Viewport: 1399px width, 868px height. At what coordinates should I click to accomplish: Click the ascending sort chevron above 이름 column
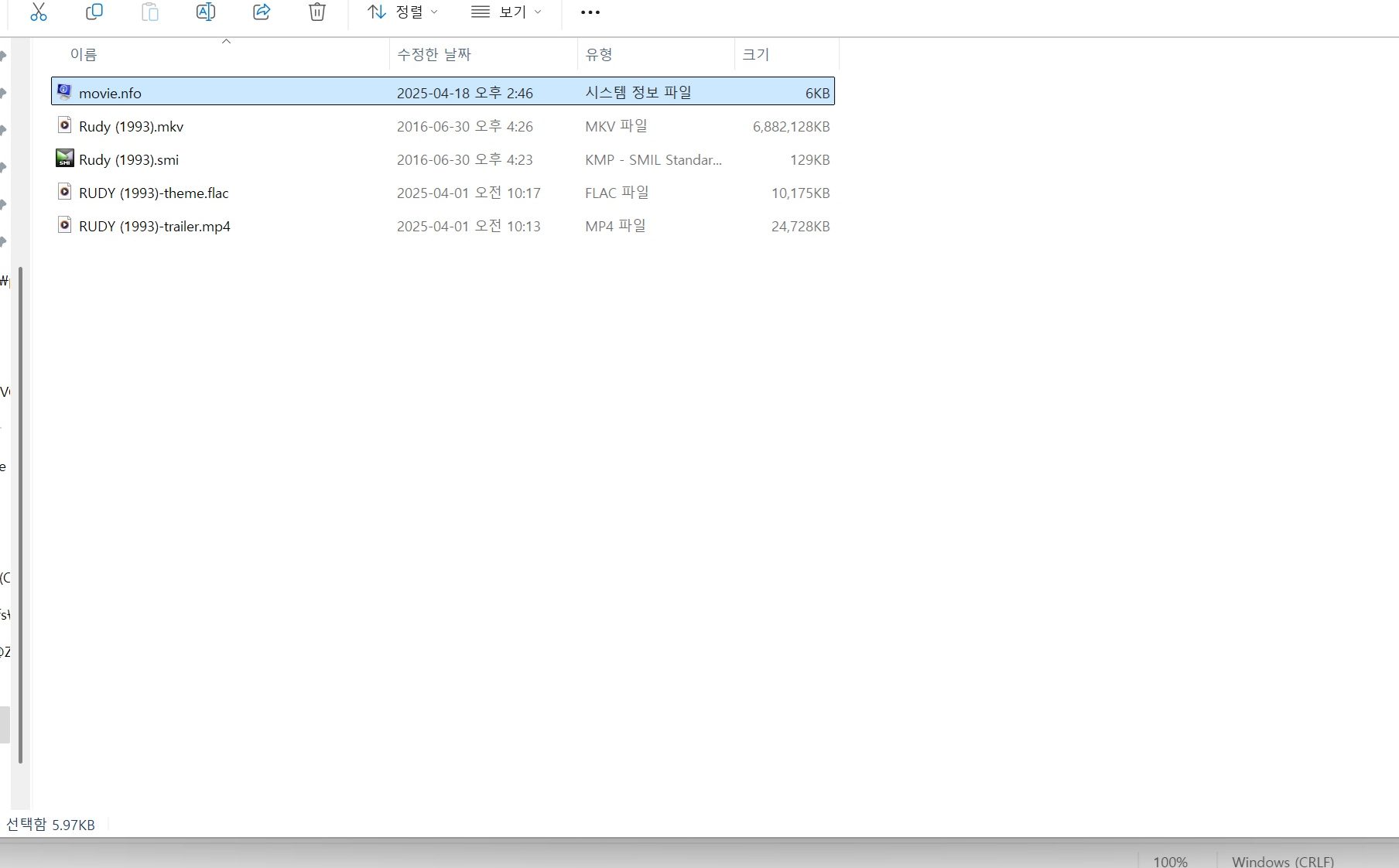[x=226, y=42]
